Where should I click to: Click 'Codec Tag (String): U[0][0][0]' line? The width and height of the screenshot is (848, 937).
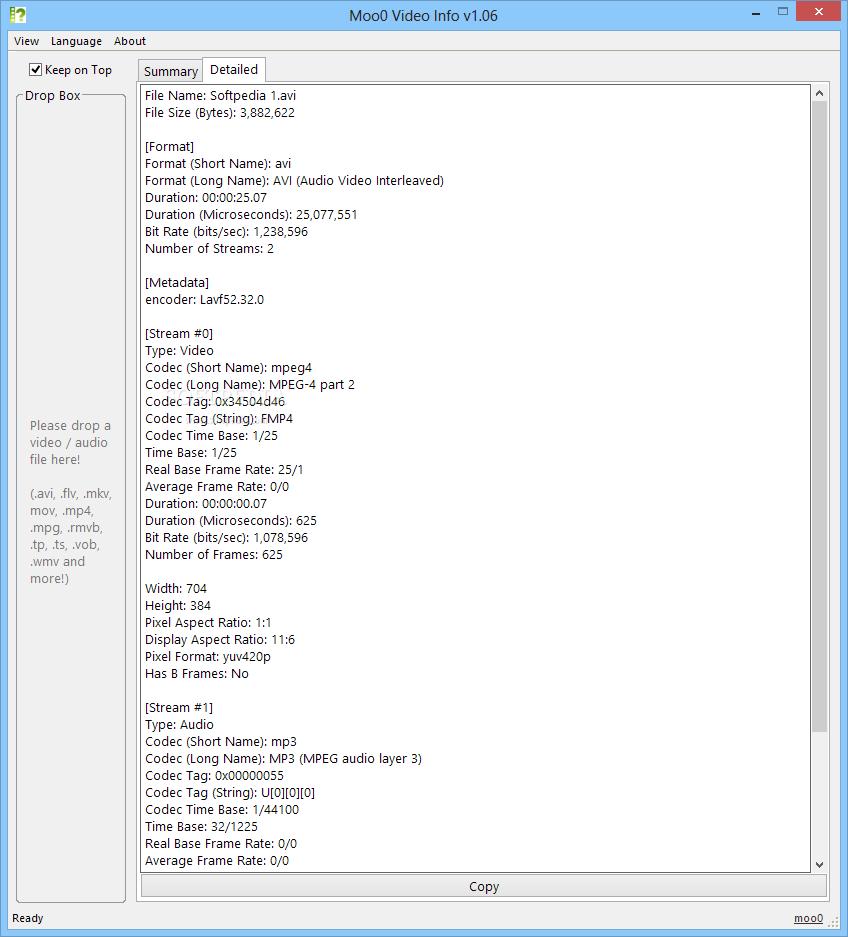click(x=229, y=792)
